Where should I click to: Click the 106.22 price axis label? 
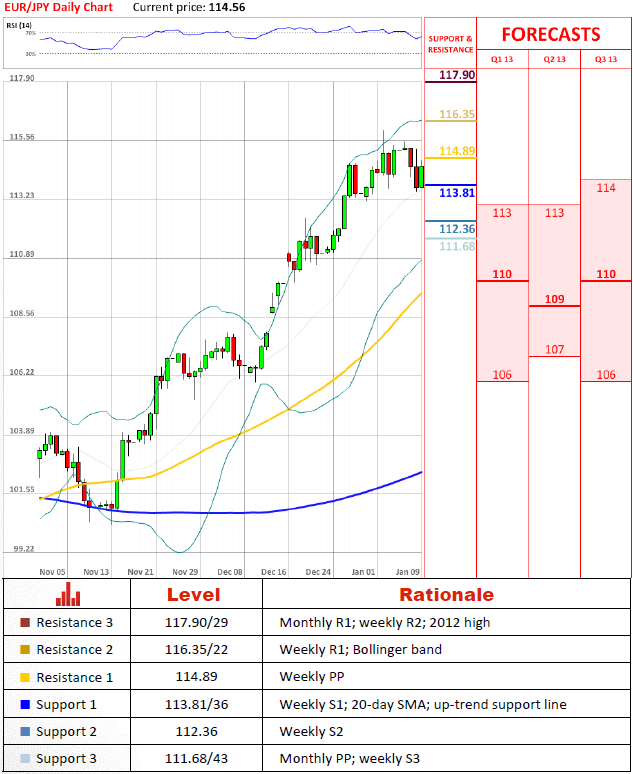point(22,372)
